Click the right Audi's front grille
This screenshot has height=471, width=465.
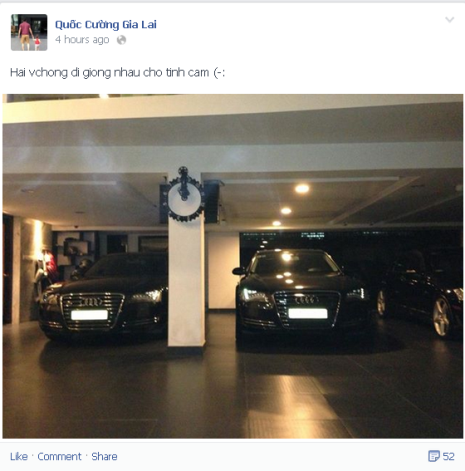coord(307,309)
